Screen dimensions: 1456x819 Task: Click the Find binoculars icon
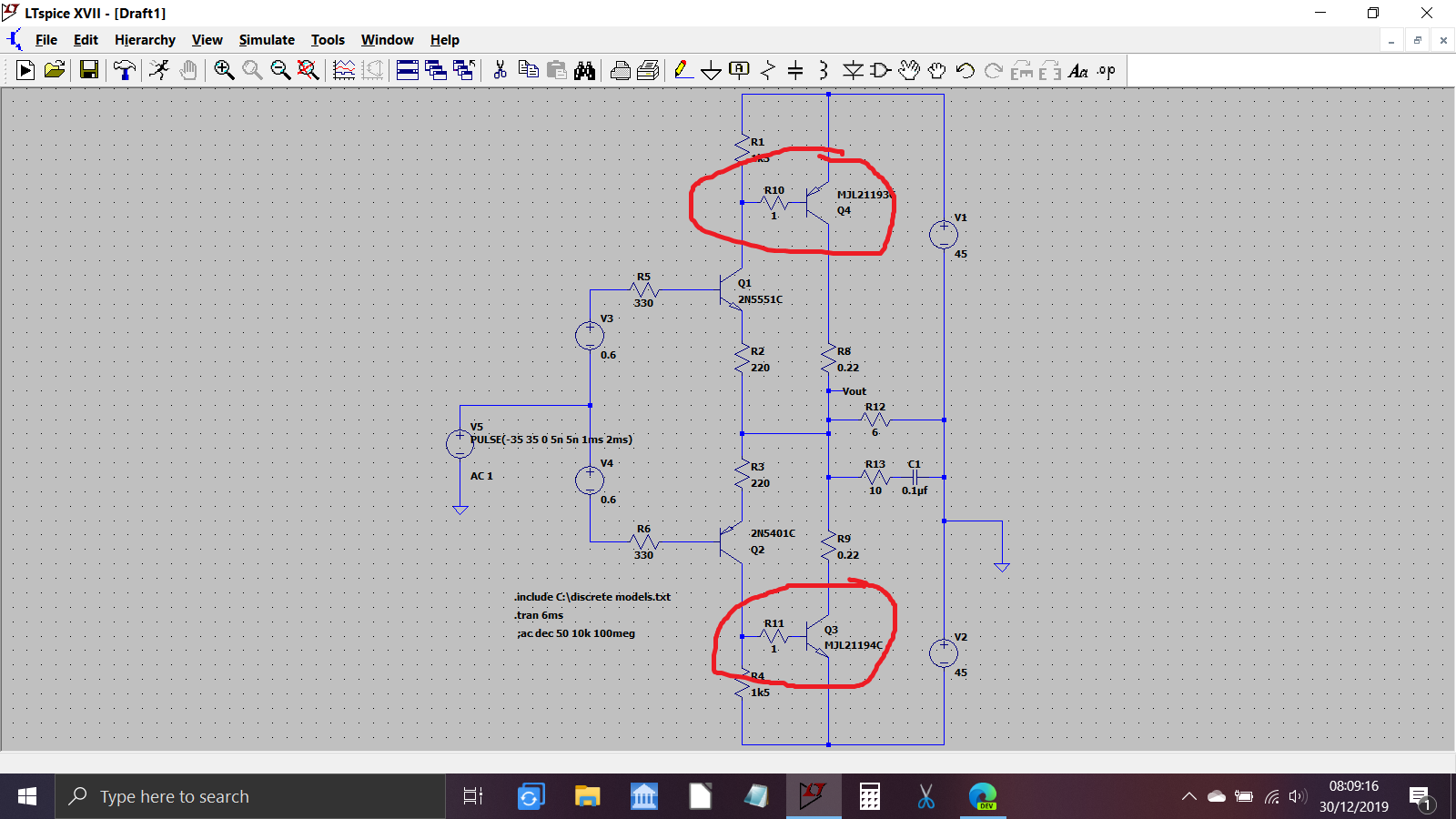584,70
